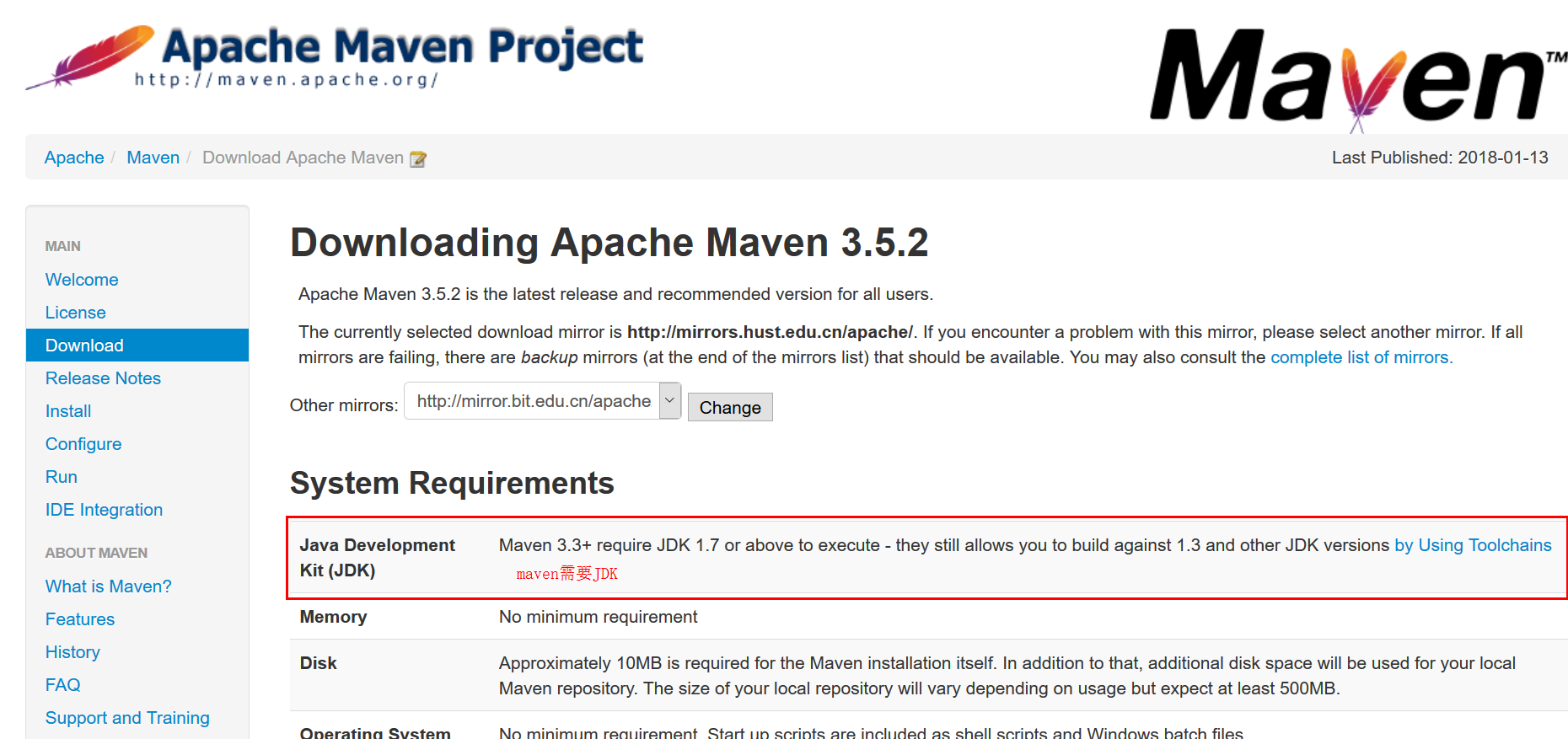Open the Other mirrors dropdown arrow

[x=670, y=401]
